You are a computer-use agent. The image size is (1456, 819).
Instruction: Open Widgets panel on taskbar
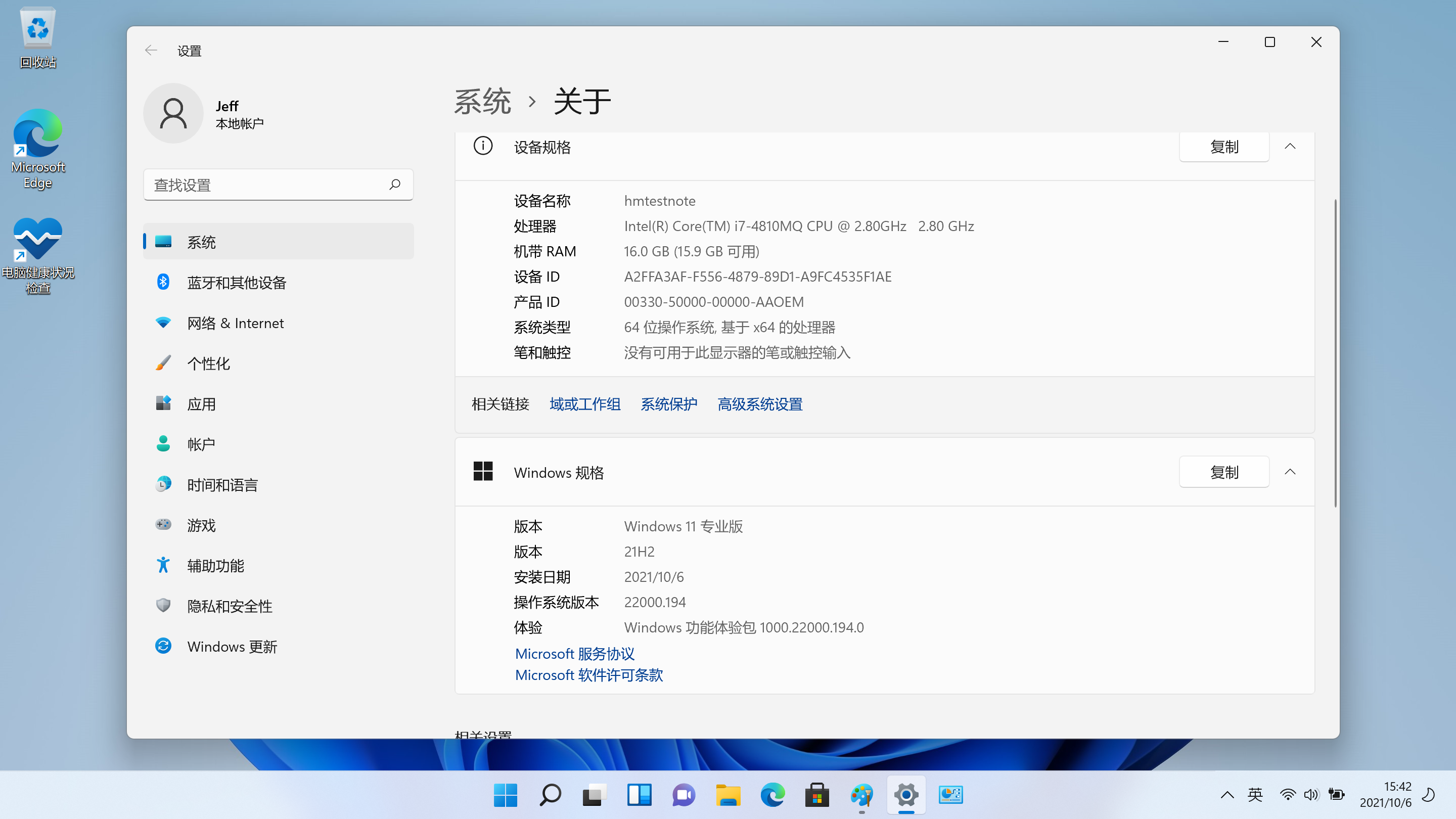coord(639,795)
